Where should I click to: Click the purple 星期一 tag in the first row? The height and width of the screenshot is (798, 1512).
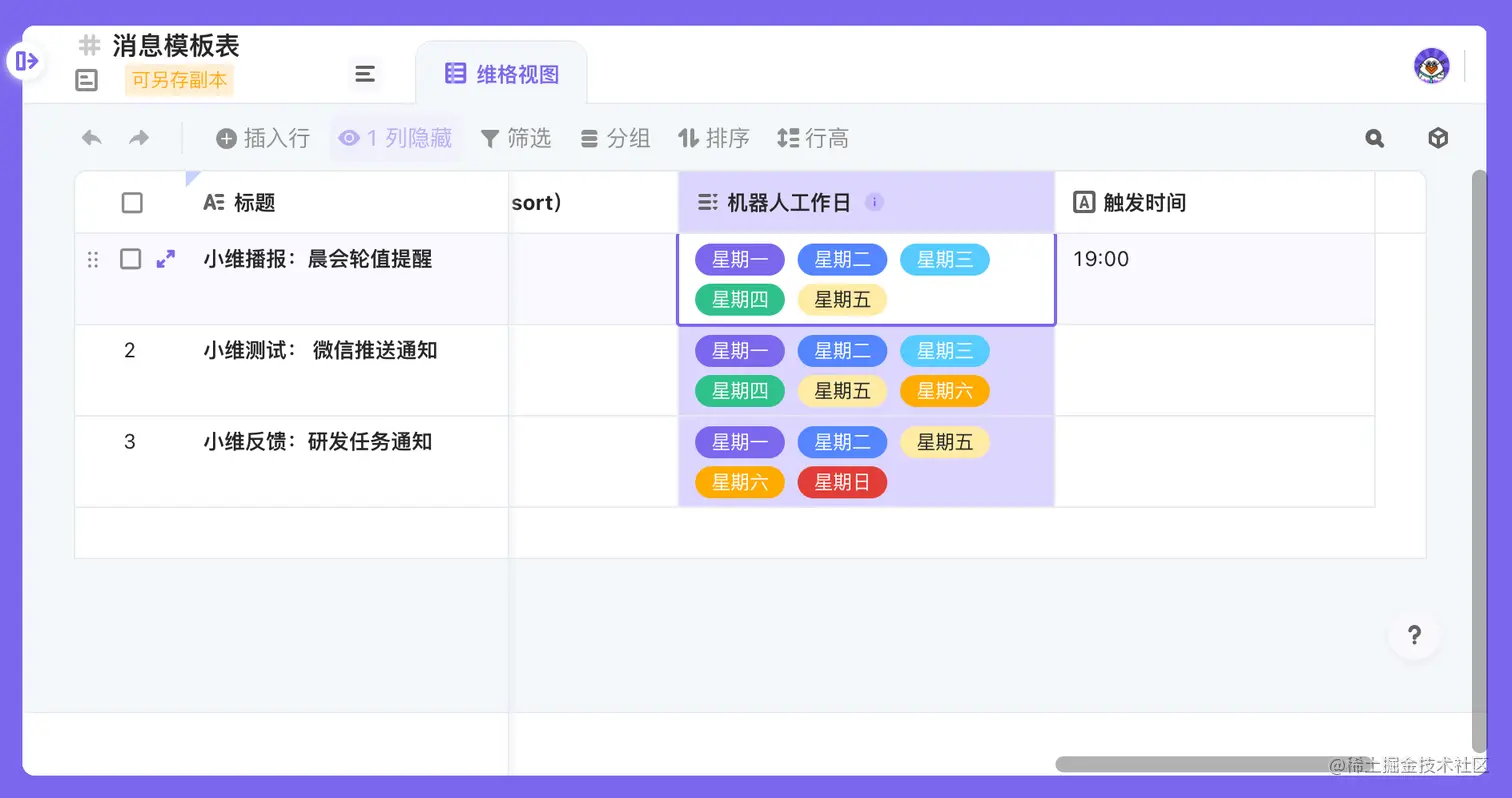[x=740, y=260]
